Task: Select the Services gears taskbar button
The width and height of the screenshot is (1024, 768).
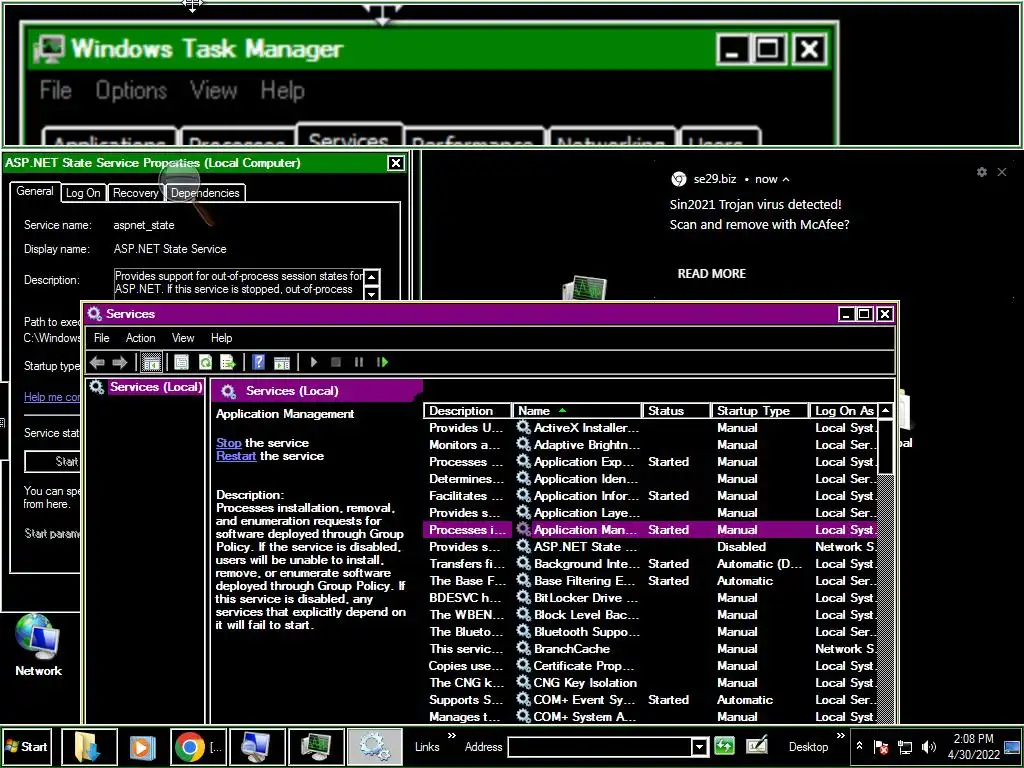Action: [x=375, y=747]
